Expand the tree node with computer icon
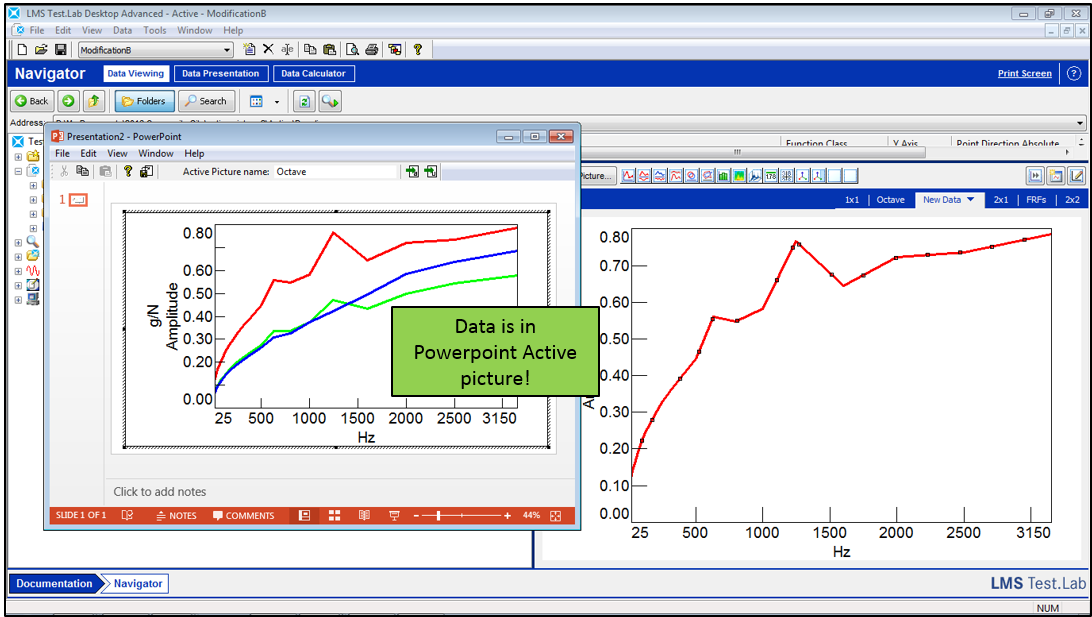 [18, 299]
